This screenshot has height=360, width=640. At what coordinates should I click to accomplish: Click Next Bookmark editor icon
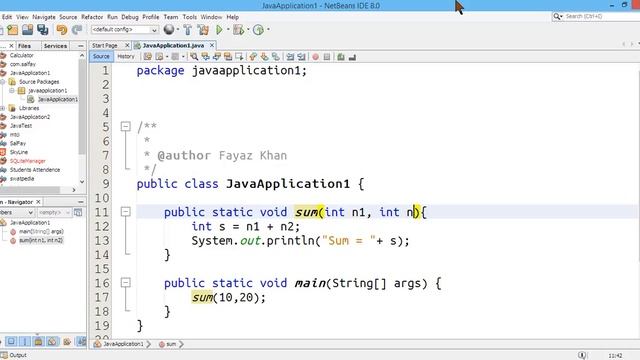coord(264,57)
